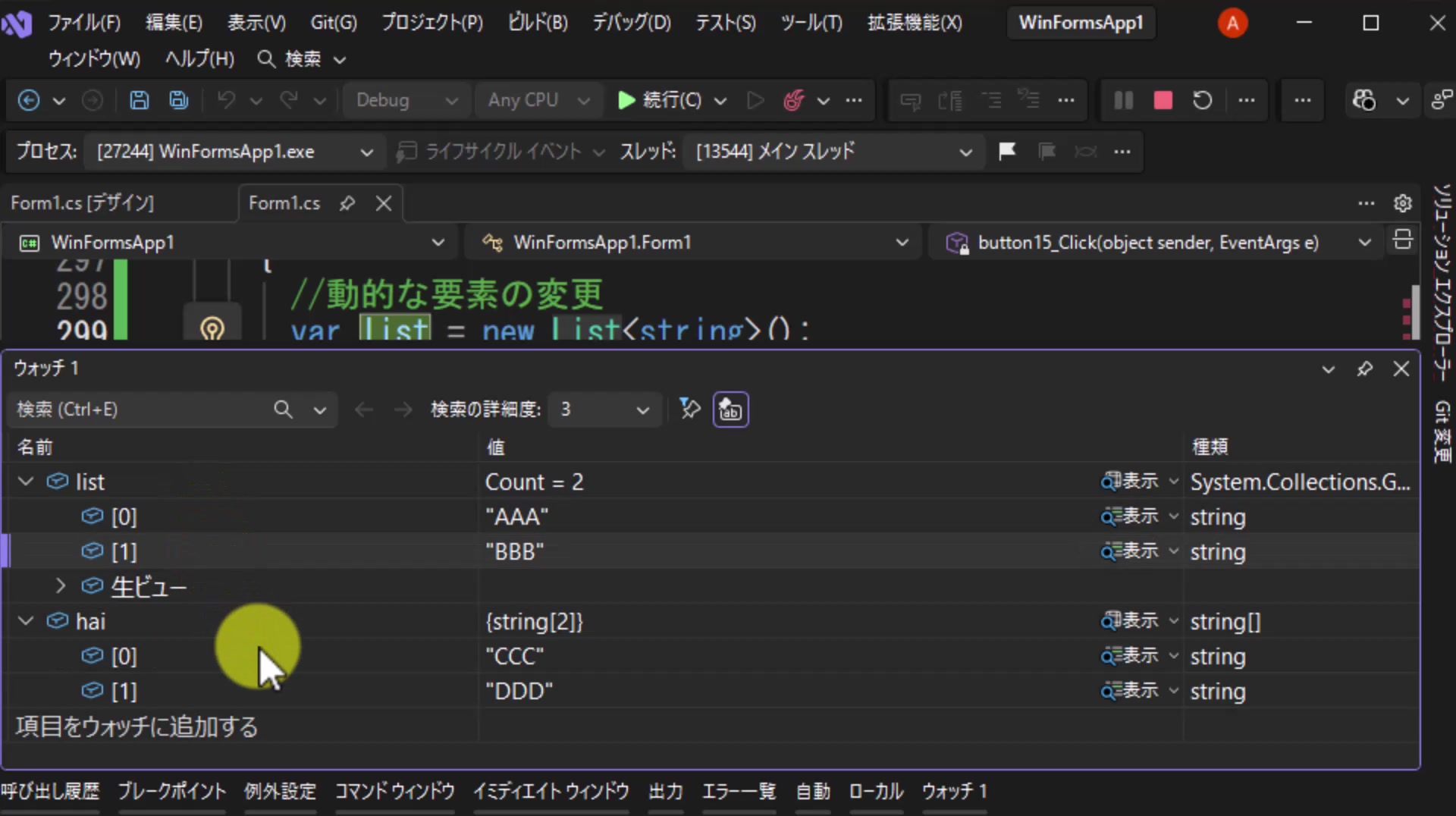Close the ウォッチ 1 panel

point(1401,369)
